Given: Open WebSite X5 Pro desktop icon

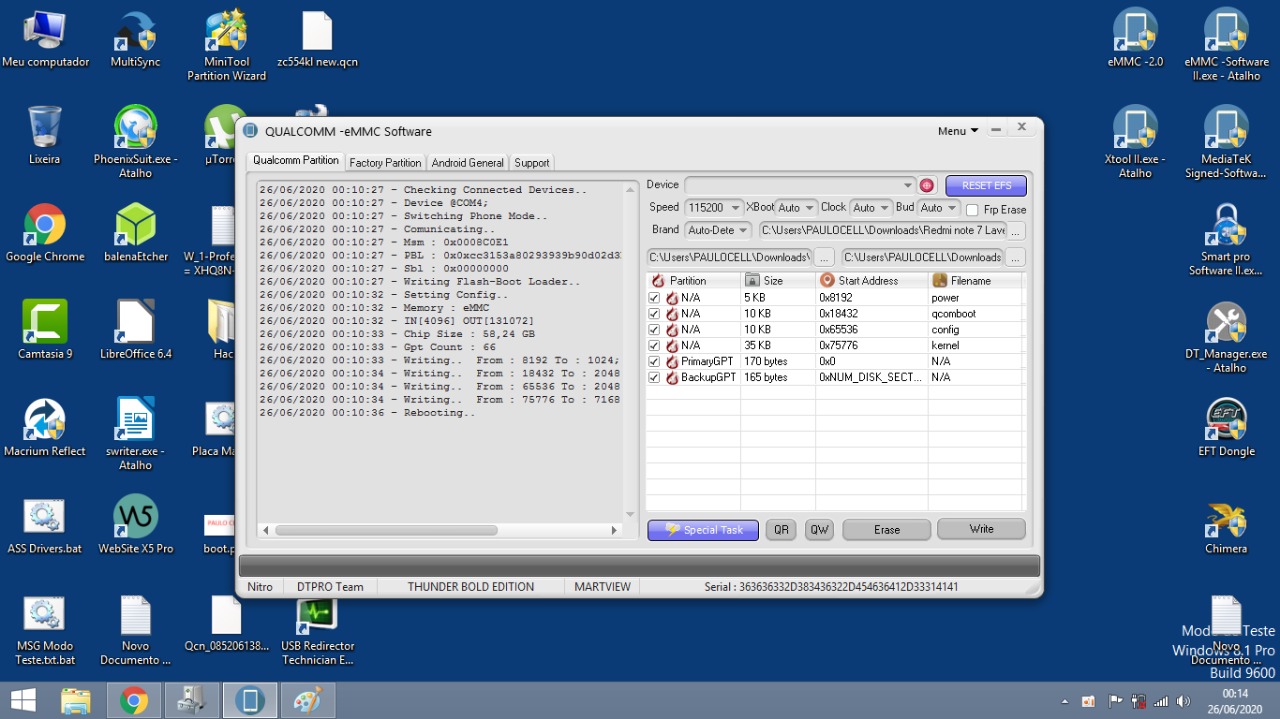Looking at the screenshot, I should pos(136,525).
